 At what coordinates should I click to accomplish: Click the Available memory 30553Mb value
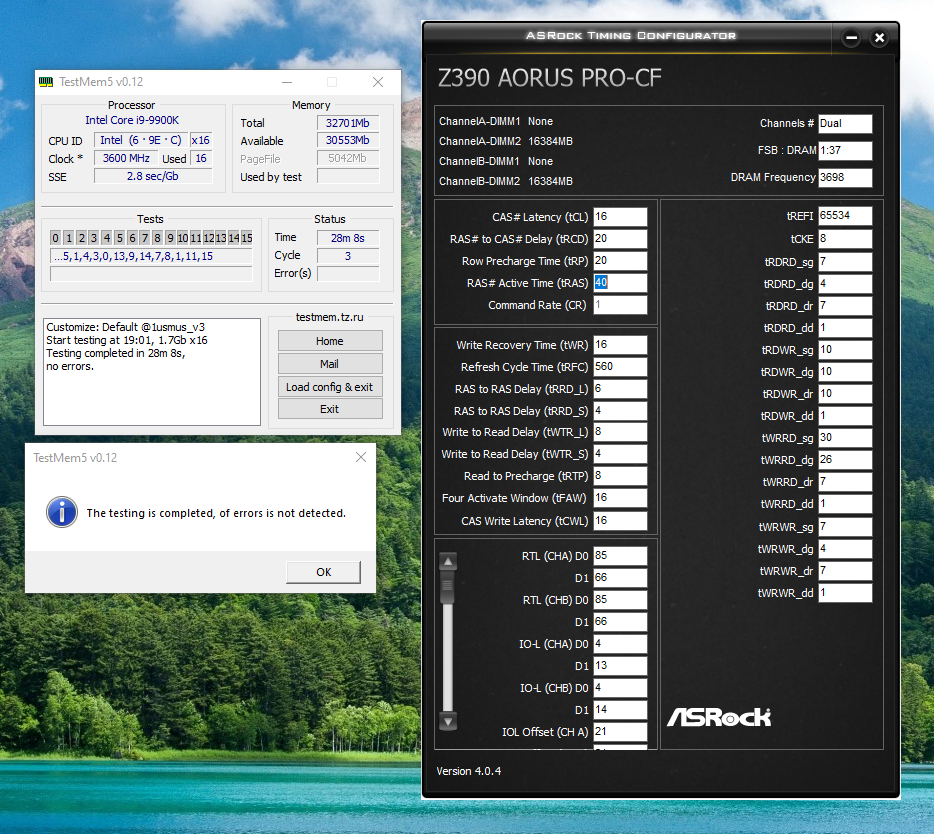347,140
